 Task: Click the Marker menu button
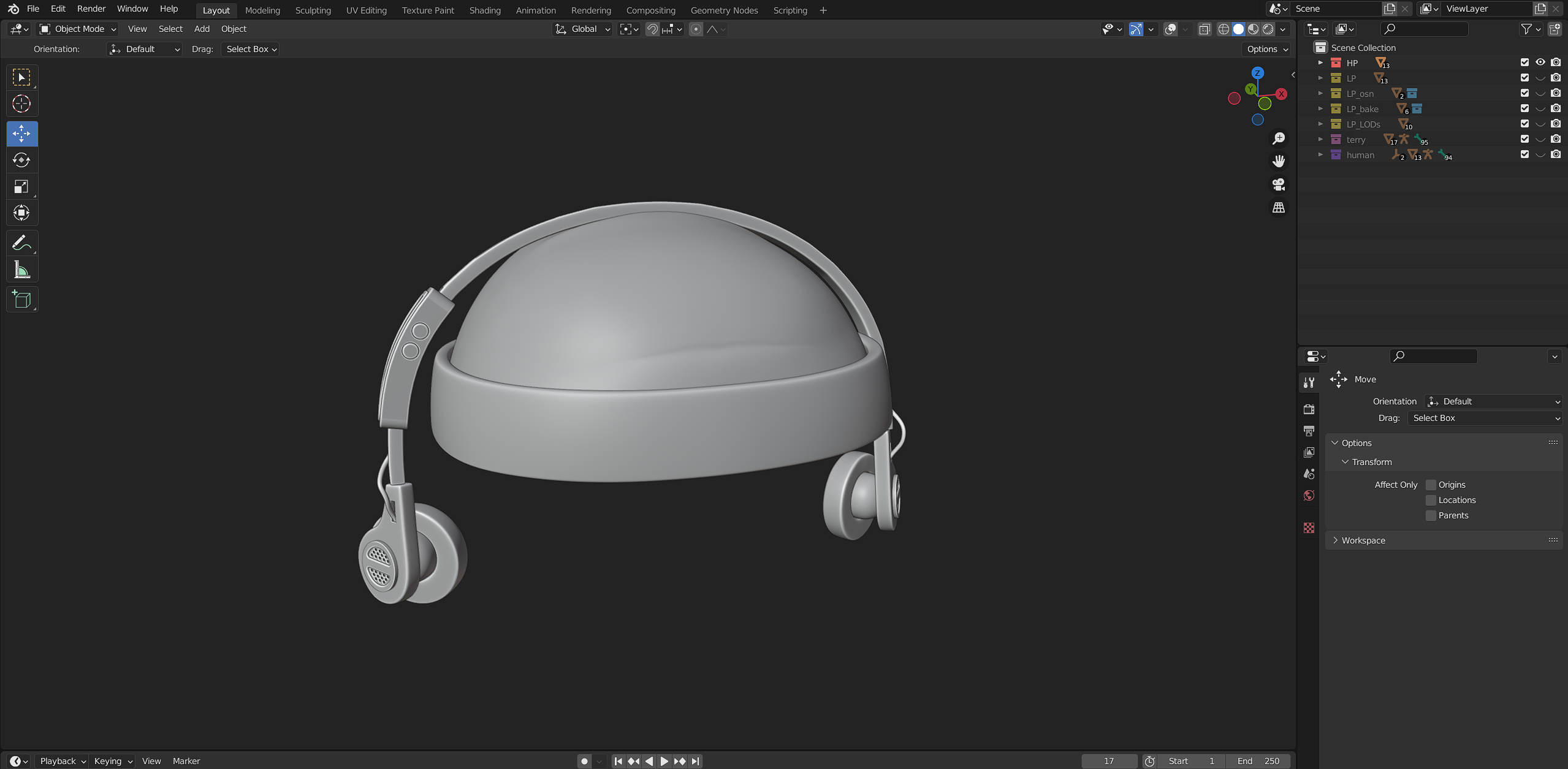[x=186, y=761]
